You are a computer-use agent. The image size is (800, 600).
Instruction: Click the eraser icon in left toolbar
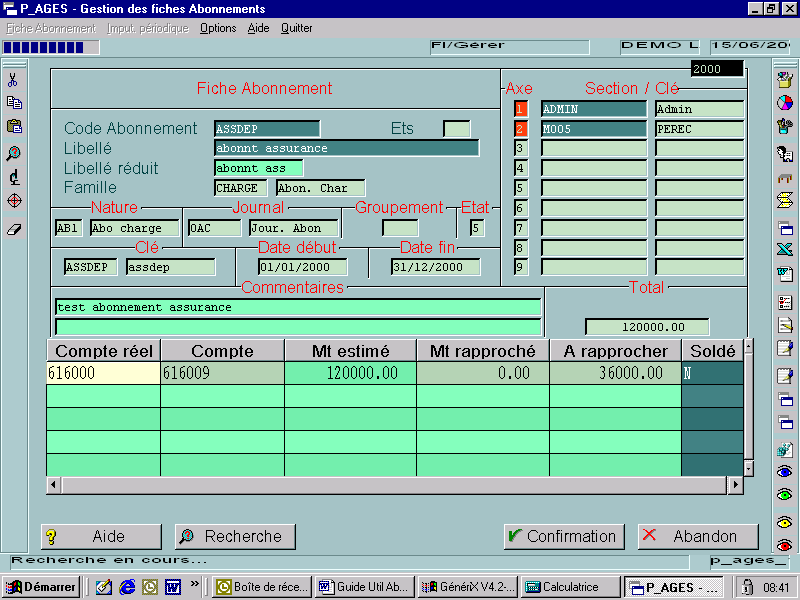pyautogui.click(x=14, y=229)
